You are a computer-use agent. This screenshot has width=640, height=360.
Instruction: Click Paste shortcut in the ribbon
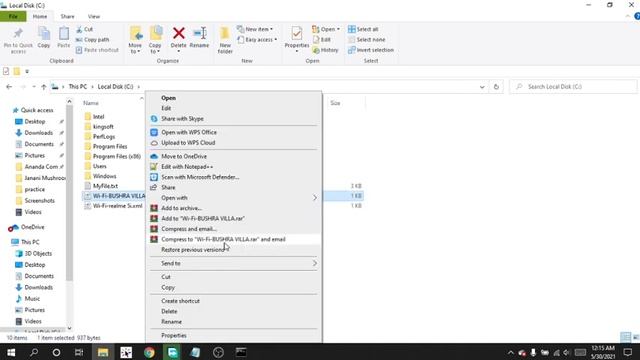pyautogui.click(x=97, y=50)
